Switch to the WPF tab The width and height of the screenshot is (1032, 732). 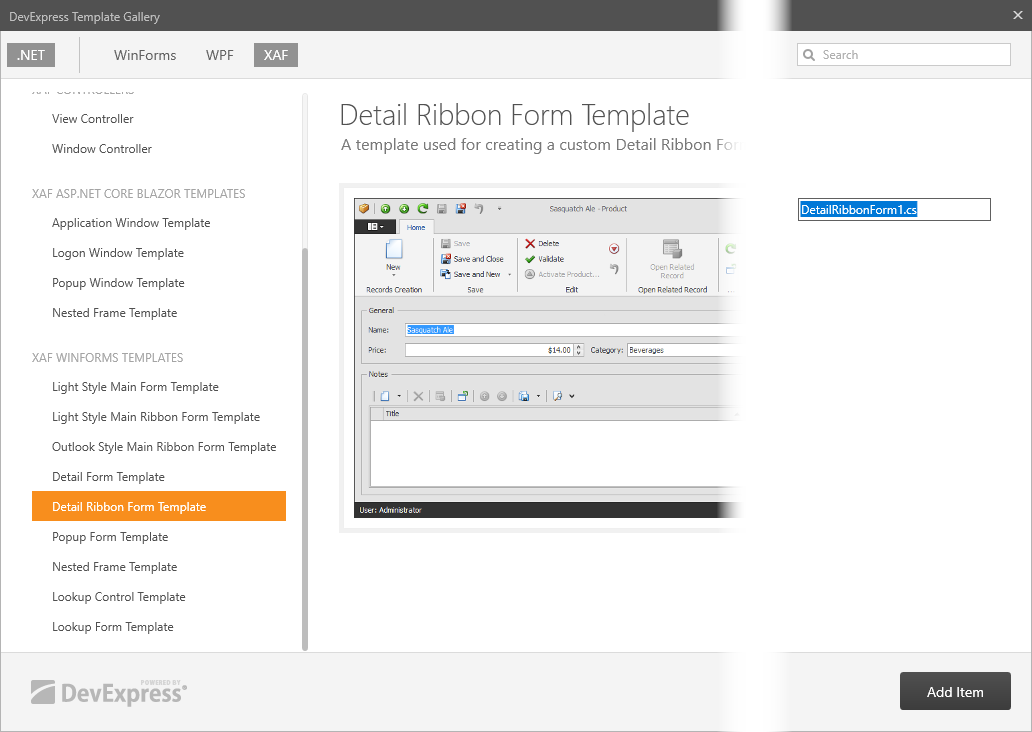coord(220,55)
